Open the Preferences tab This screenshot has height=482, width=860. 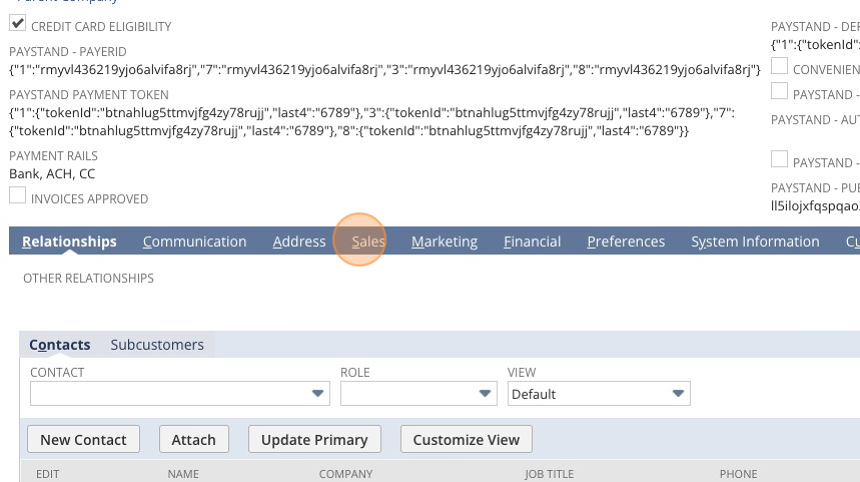(626, 241)
